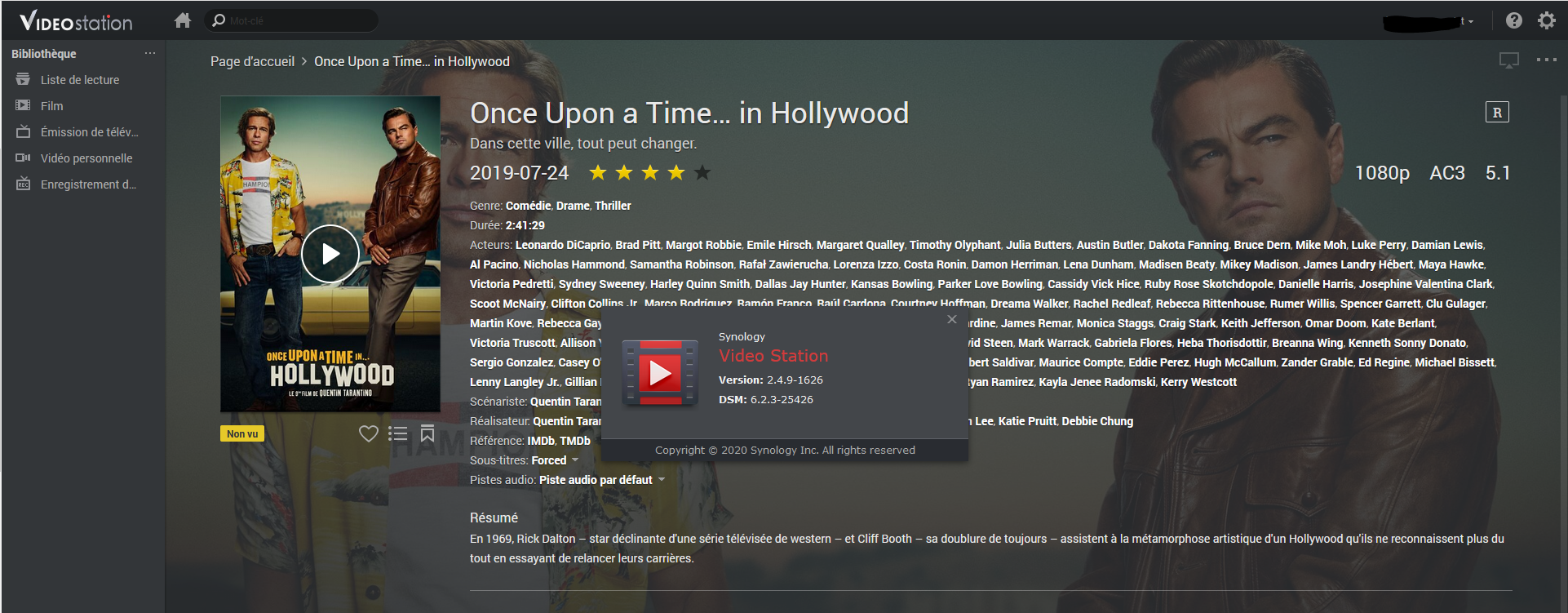
Task: Click actor Kerry Westcott
Action: pos(1198,382)
